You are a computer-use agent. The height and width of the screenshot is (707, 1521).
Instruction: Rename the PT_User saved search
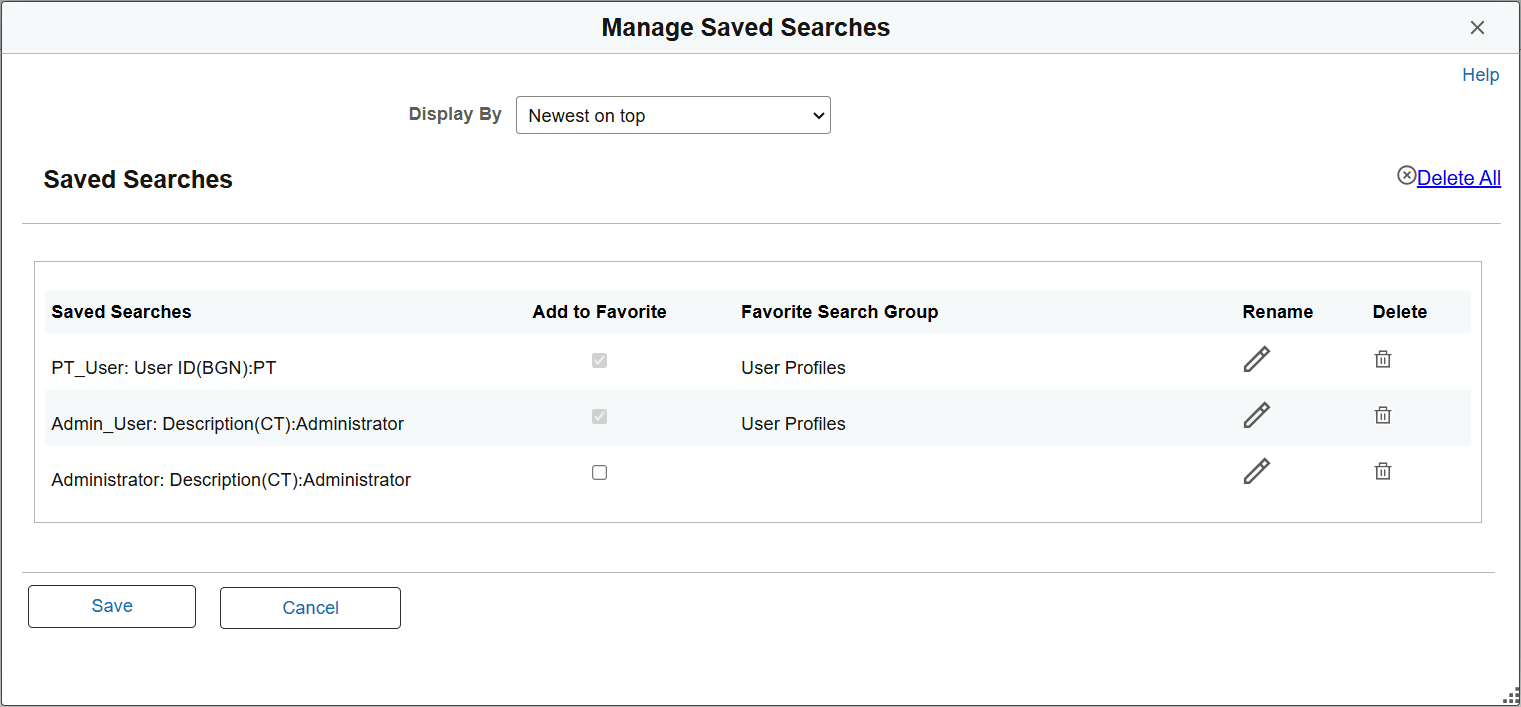(1257, 359)
